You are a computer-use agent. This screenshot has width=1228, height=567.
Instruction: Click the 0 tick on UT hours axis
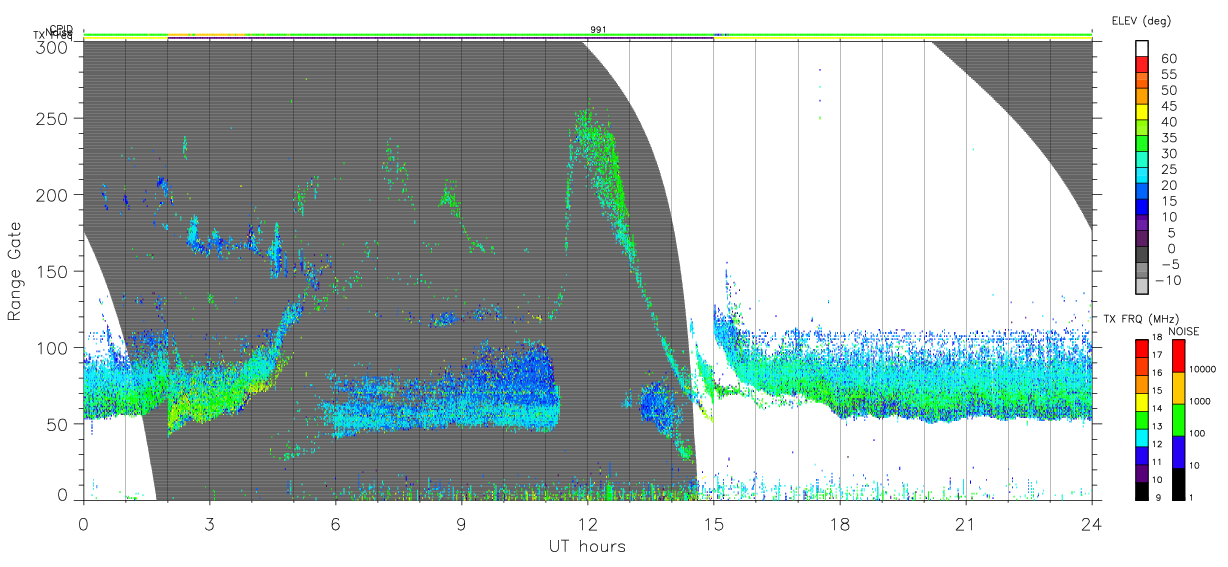click(83, 524)
